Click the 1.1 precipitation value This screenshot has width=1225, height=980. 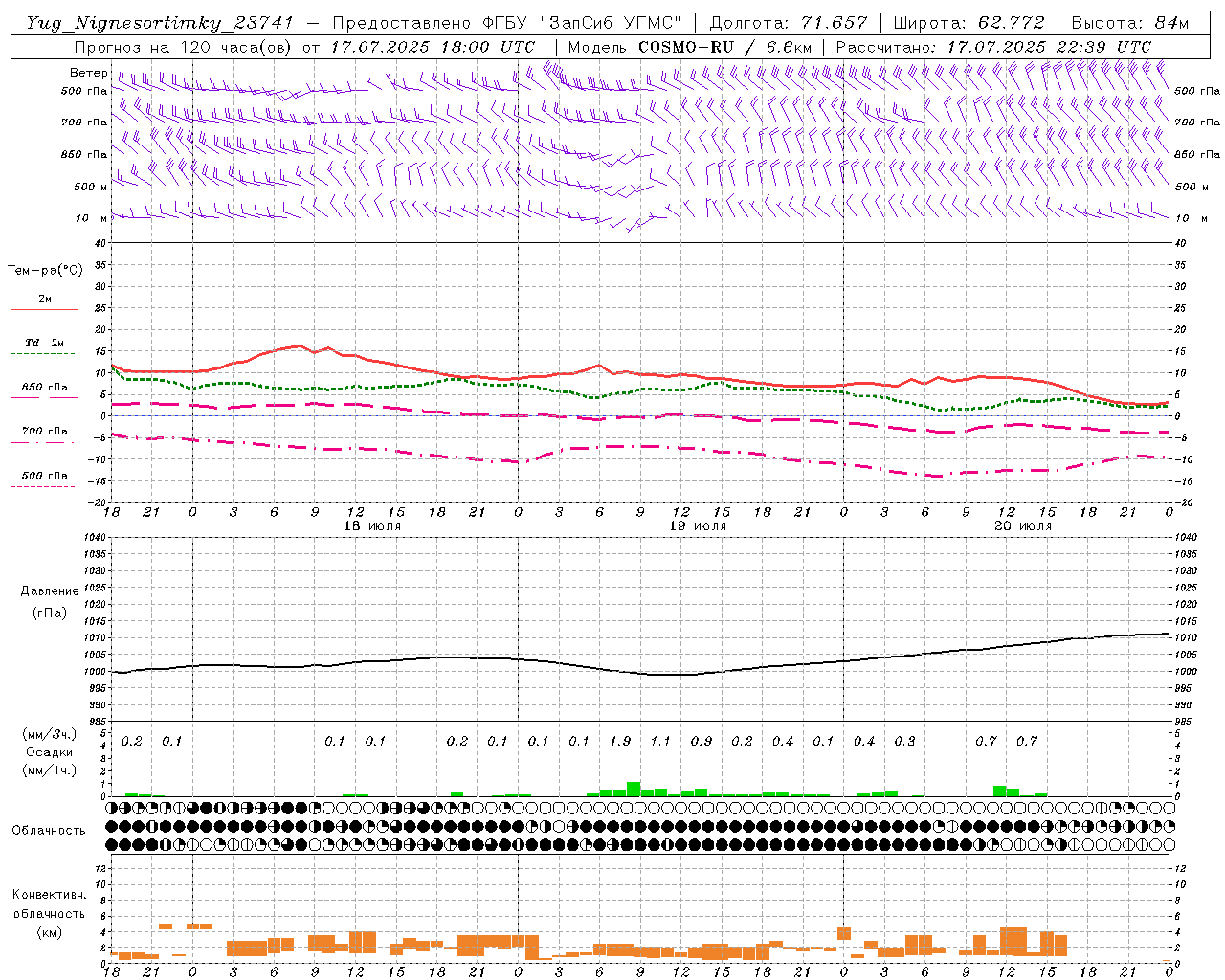(660, 742)
